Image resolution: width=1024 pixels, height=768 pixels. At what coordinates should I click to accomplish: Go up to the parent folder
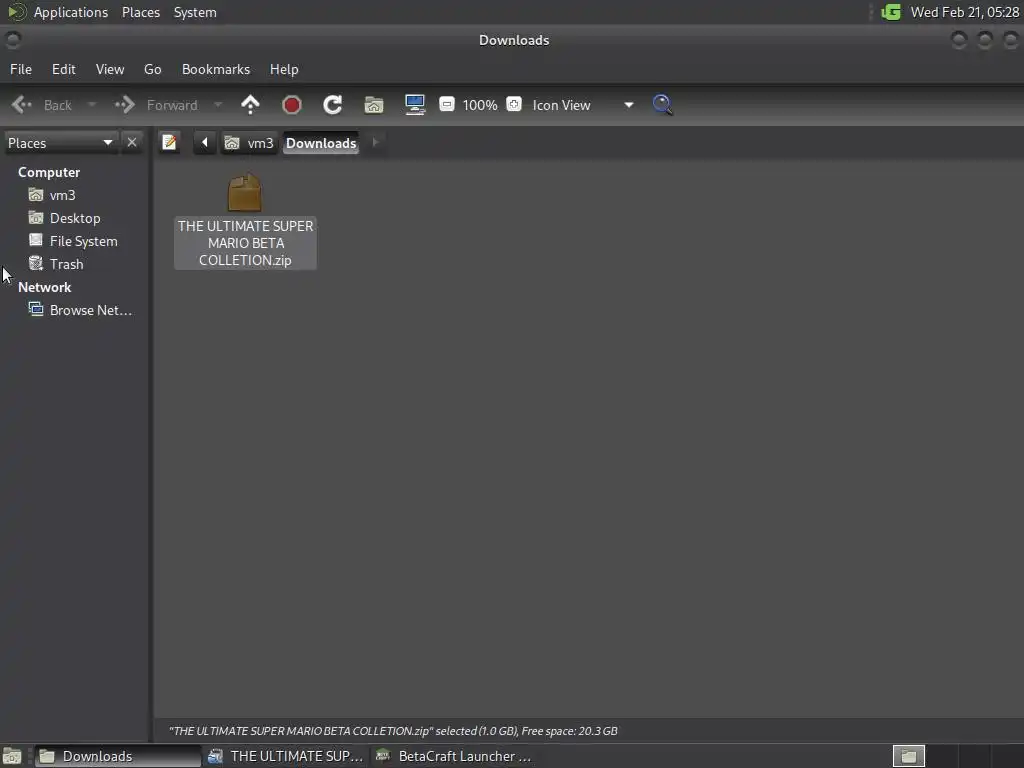(x=250, y=104)
